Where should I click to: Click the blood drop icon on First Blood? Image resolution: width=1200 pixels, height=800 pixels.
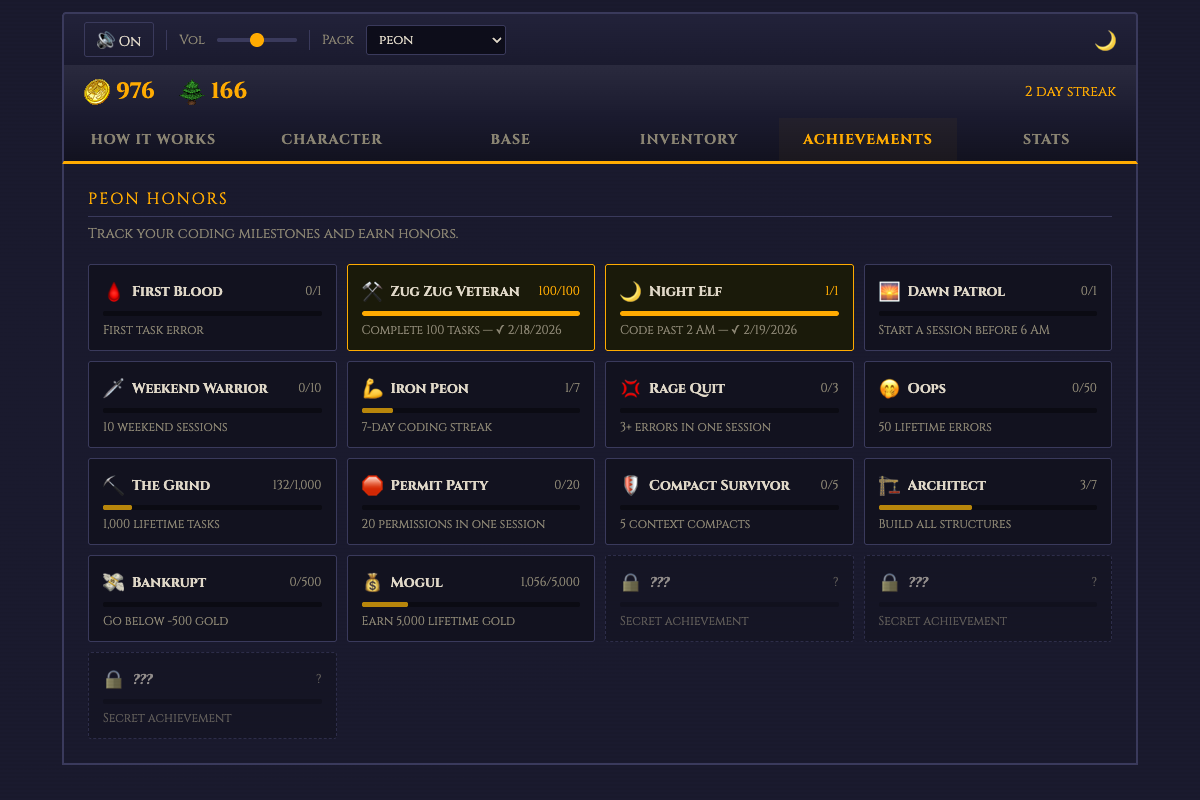pyautogui.click(x=113, y=292)
